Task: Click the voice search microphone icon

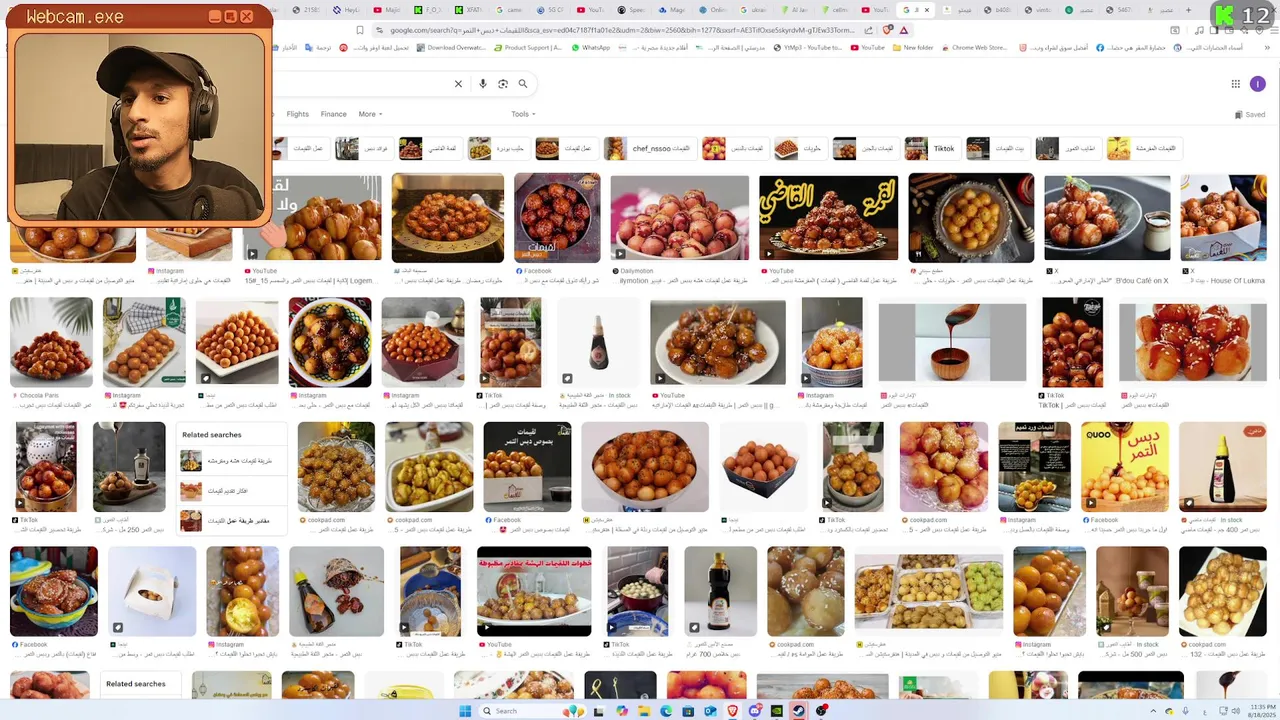Action: pyautogui.click(x=483, y=84)
